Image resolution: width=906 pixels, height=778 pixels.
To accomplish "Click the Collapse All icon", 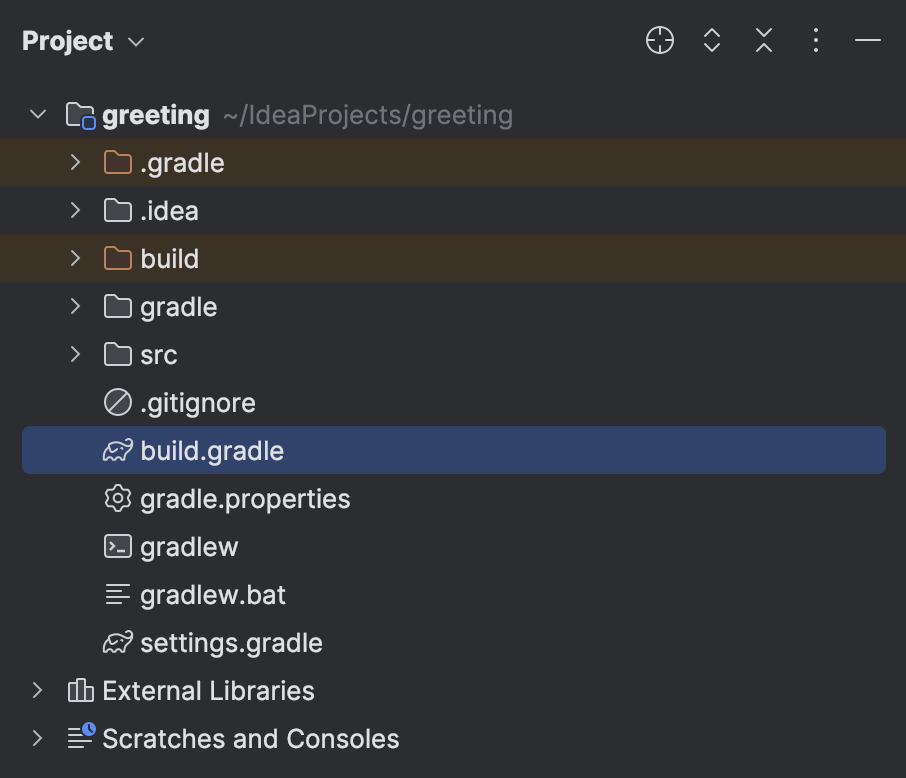I will point(763,41).
